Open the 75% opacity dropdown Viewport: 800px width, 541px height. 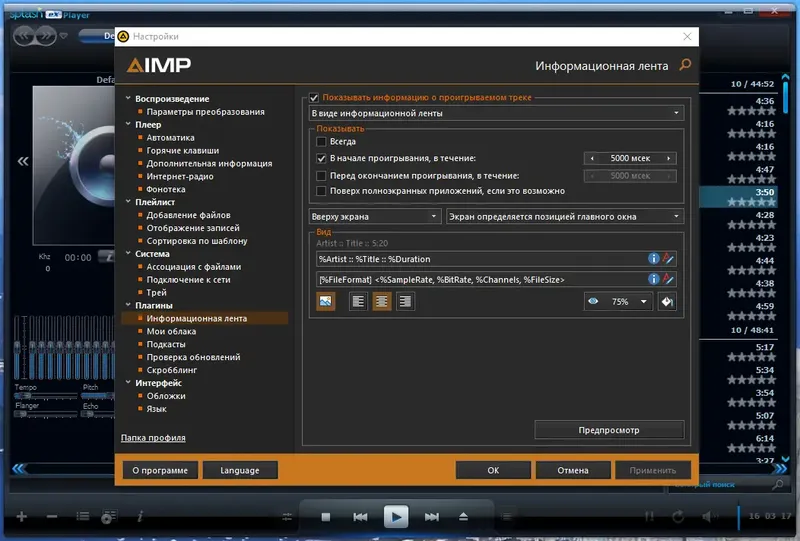point(643,302)
